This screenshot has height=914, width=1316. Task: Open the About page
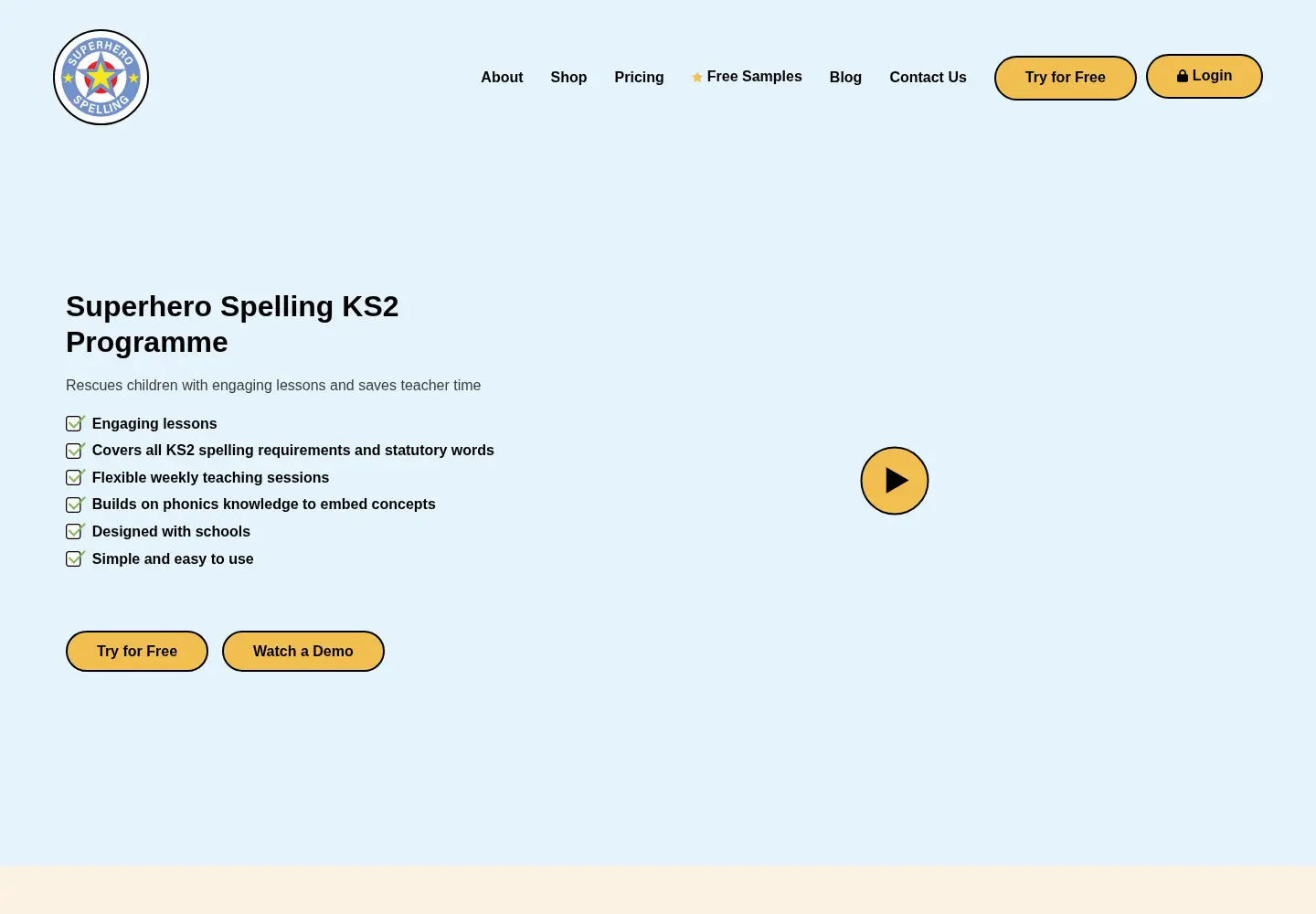(x=502, y=78)
